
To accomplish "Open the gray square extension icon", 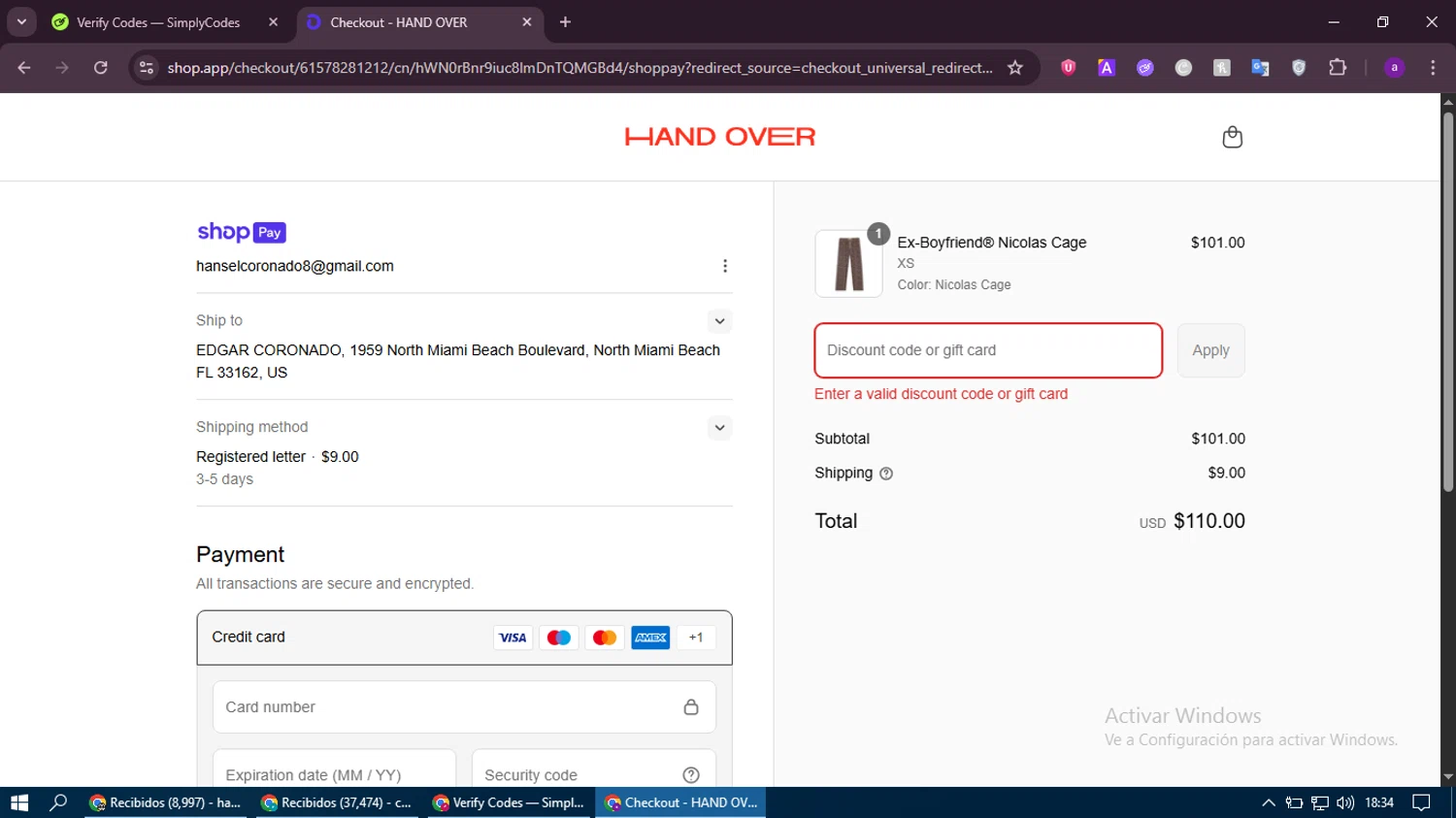I will tap(1222, 68).
